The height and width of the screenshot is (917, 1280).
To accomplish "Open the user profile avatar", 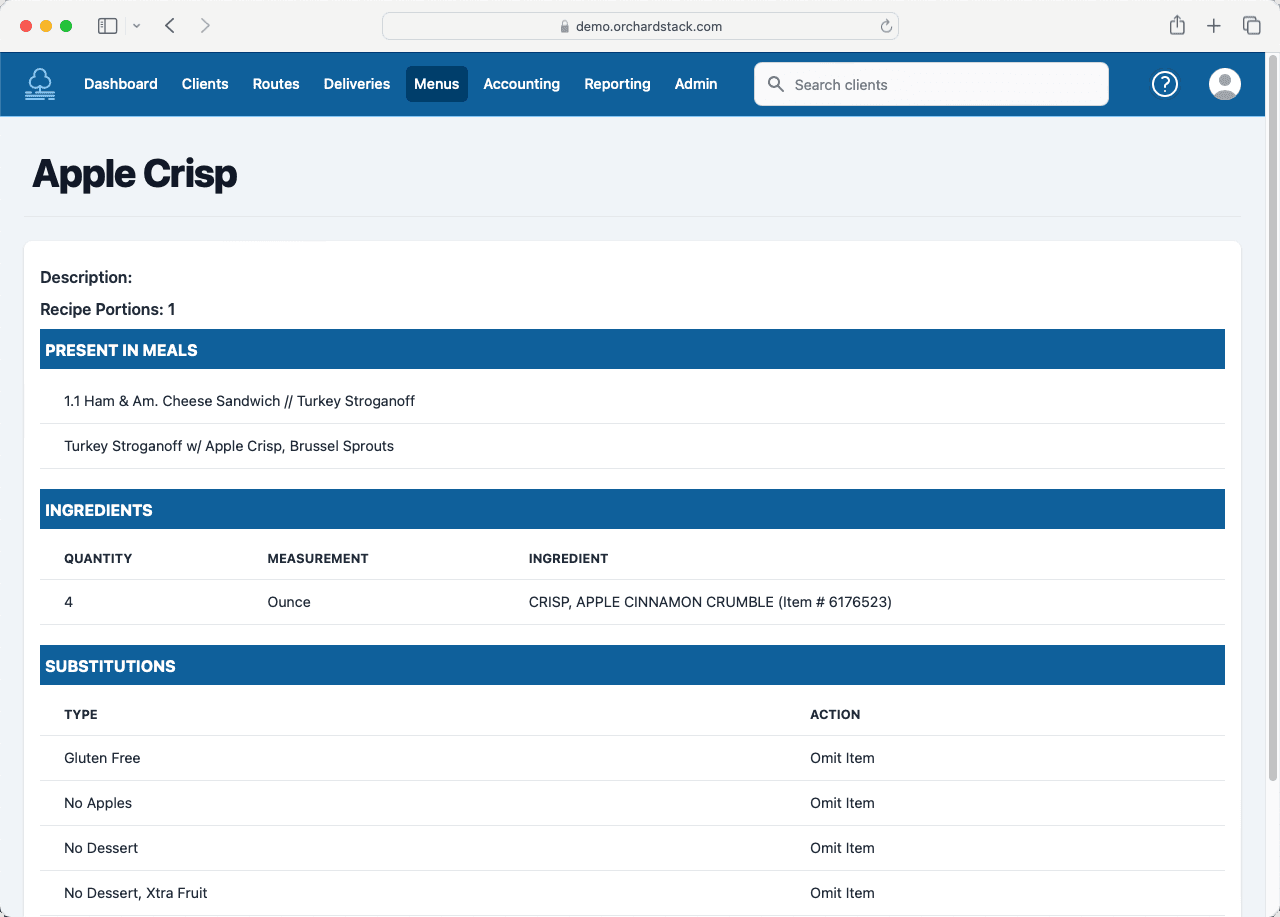I will pyautogui.click(x=1225, y=84).
